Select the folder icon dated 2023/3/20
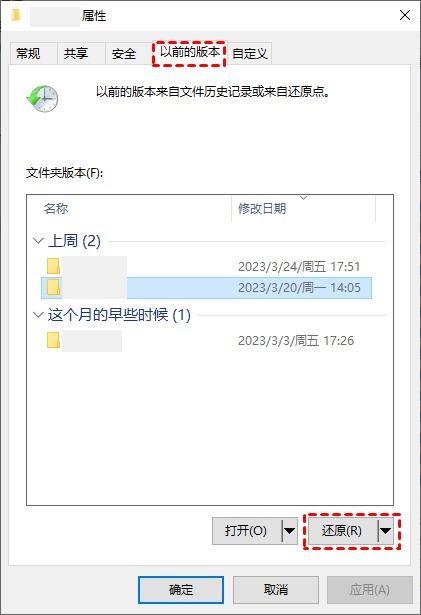421x615 pixels. pyautogui.click(x=53, y=287)
